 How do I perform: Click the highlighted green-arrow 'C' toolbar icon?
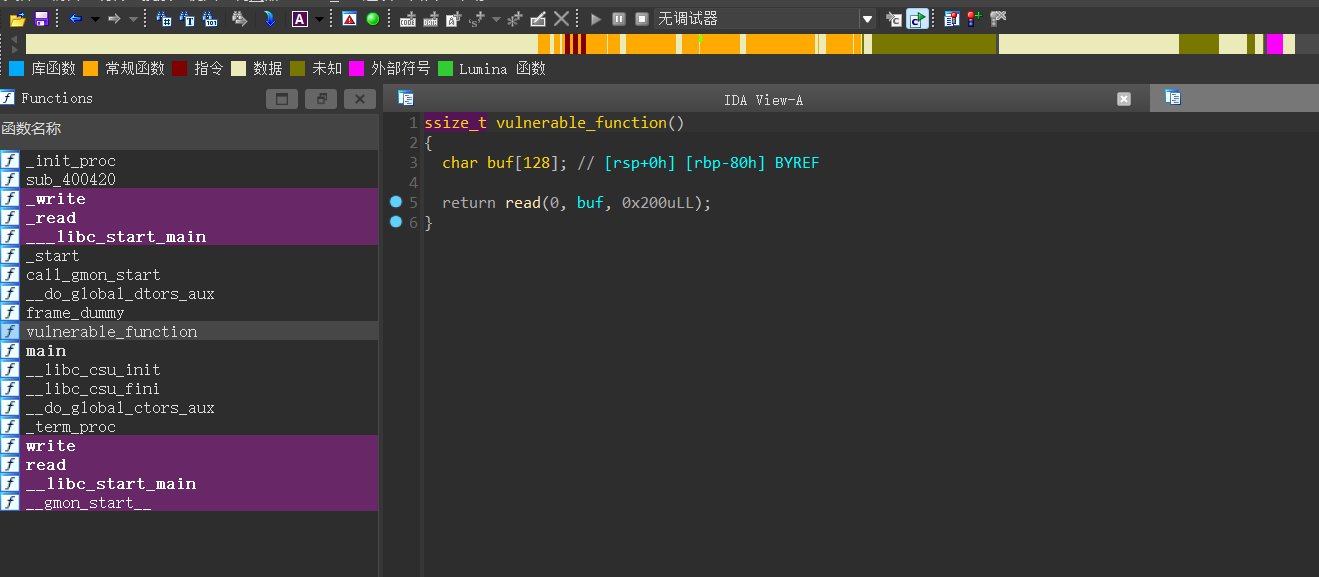pyautogui.click(x=917, y=19)
